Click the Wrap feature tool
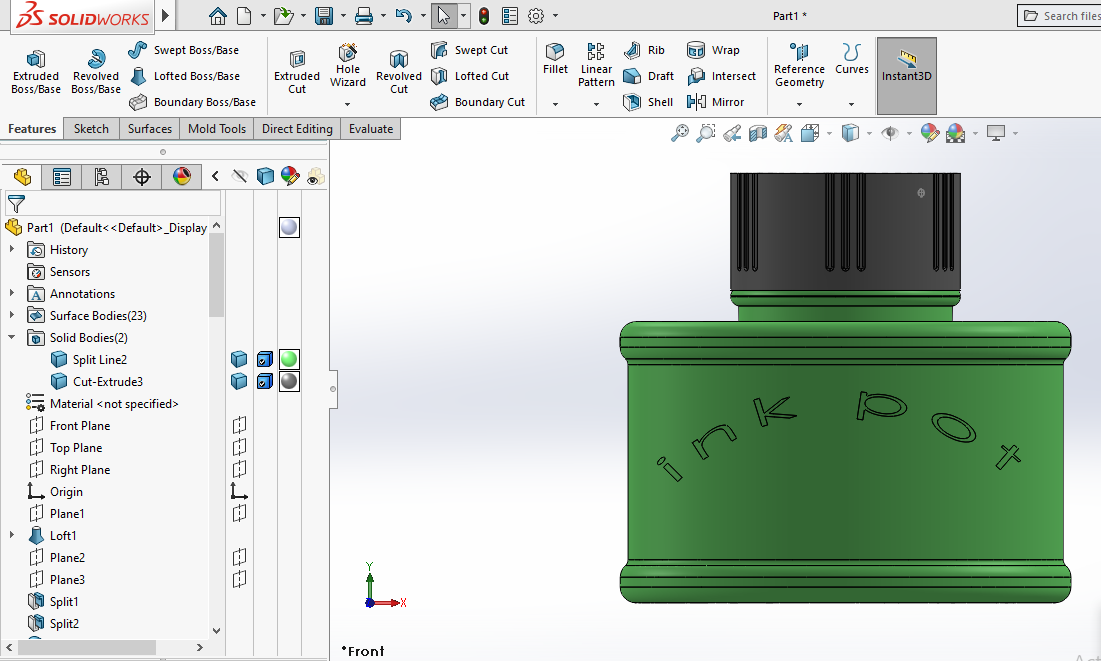Image resolution: width=1101 pixels, height=661 pixels. [x=713, y=50]
